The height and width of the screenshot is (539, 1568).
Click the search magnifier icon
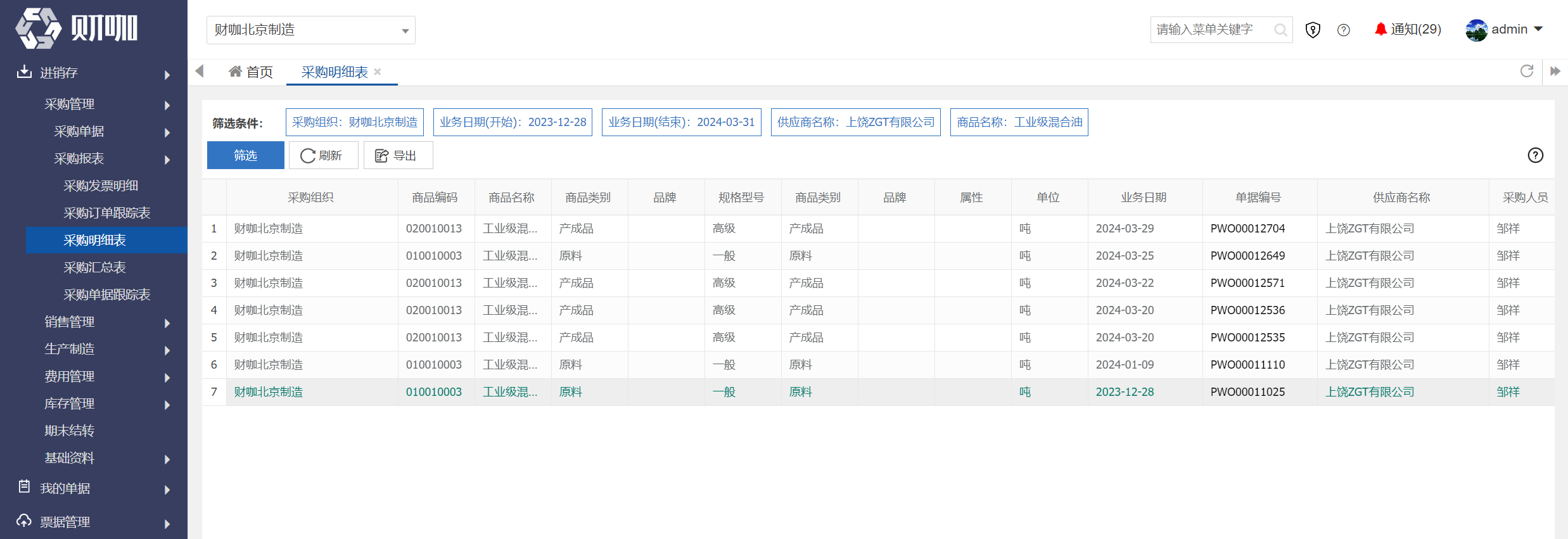(x=1280, y=30)
